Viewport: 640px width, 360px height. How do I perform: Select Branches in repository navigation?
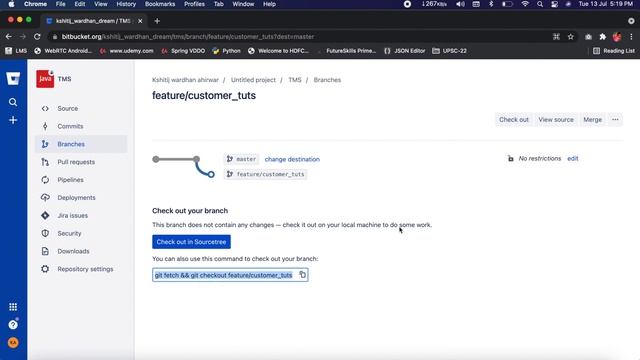click(81, 144)
